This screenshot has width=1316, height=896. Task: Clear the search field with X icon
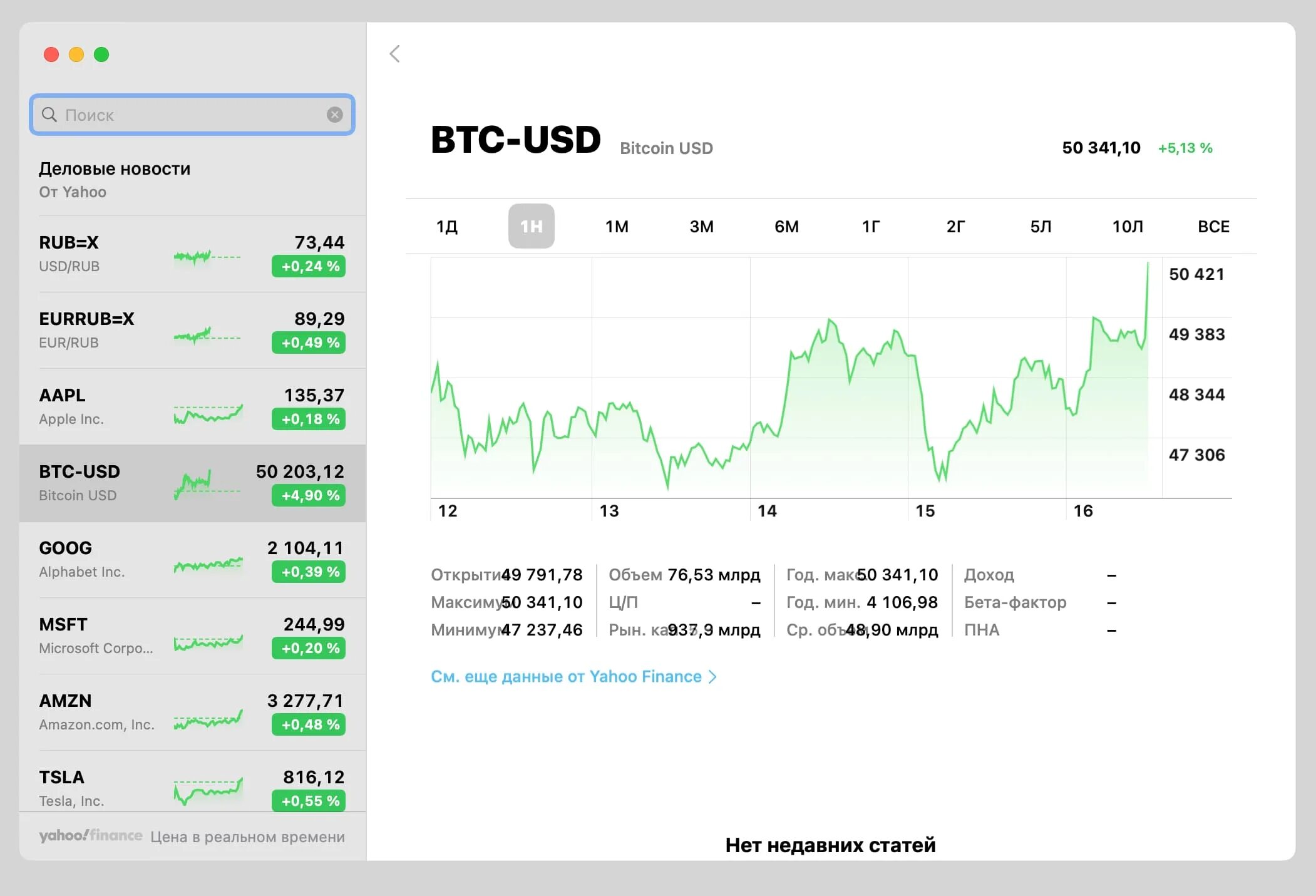coord(335,115)
